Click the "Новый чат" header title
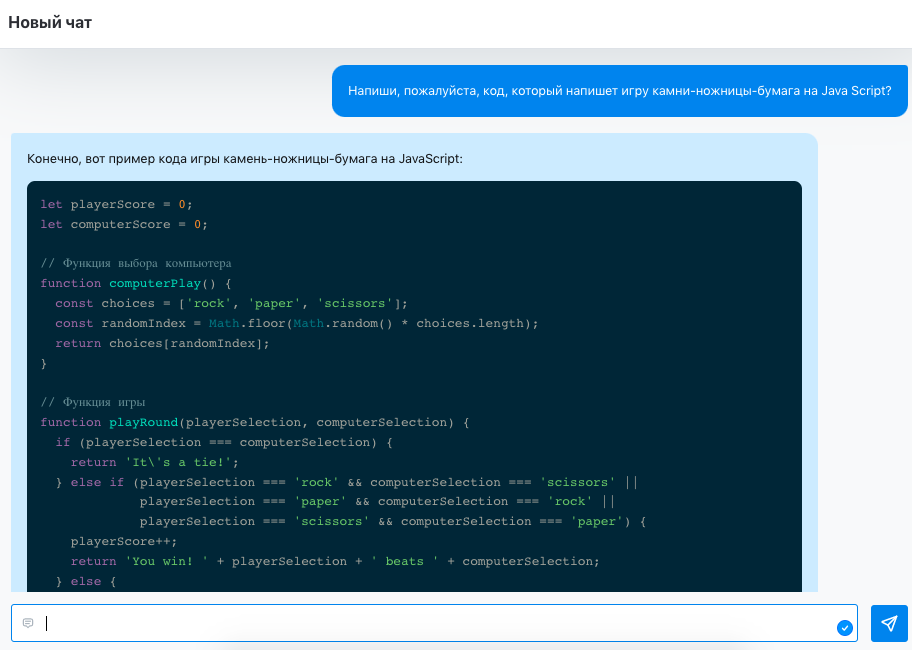The width and height of the screenshot is (912, 650). tap(50, 22)
